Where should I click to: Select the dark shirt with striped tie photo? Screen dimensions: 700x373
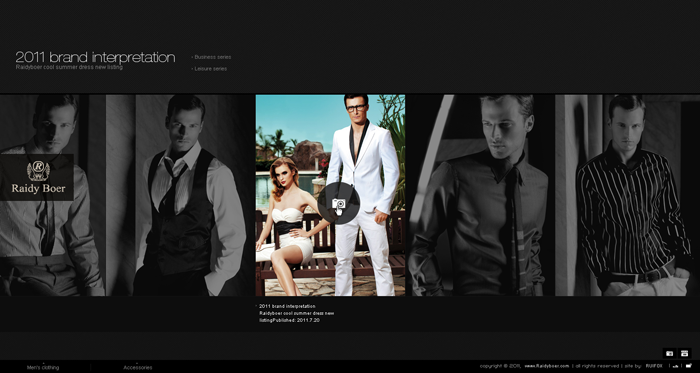(480, 195)
